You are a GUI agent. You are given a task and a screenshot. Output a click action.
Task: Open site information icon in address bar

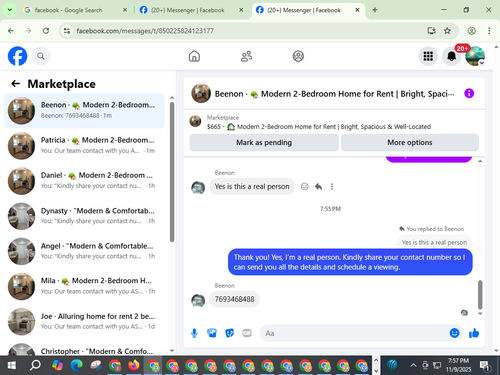[x=67, y=31]
